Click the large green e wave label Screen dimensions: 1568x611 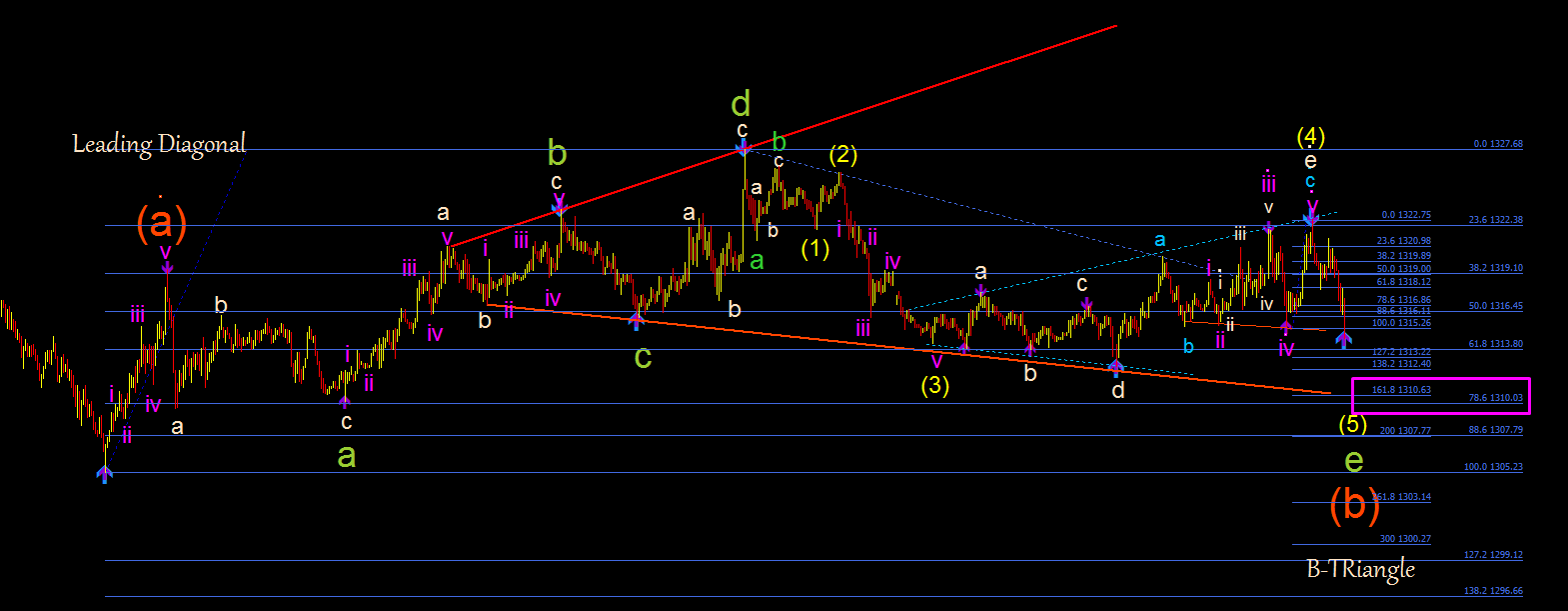coord(1354,461)
